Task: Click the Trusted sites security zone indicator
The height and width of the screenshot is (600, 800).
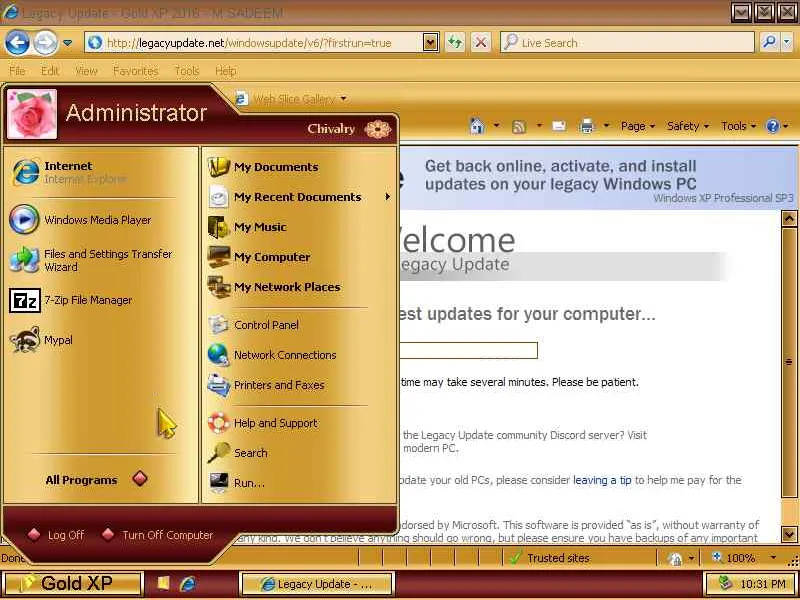Action: 550,558
